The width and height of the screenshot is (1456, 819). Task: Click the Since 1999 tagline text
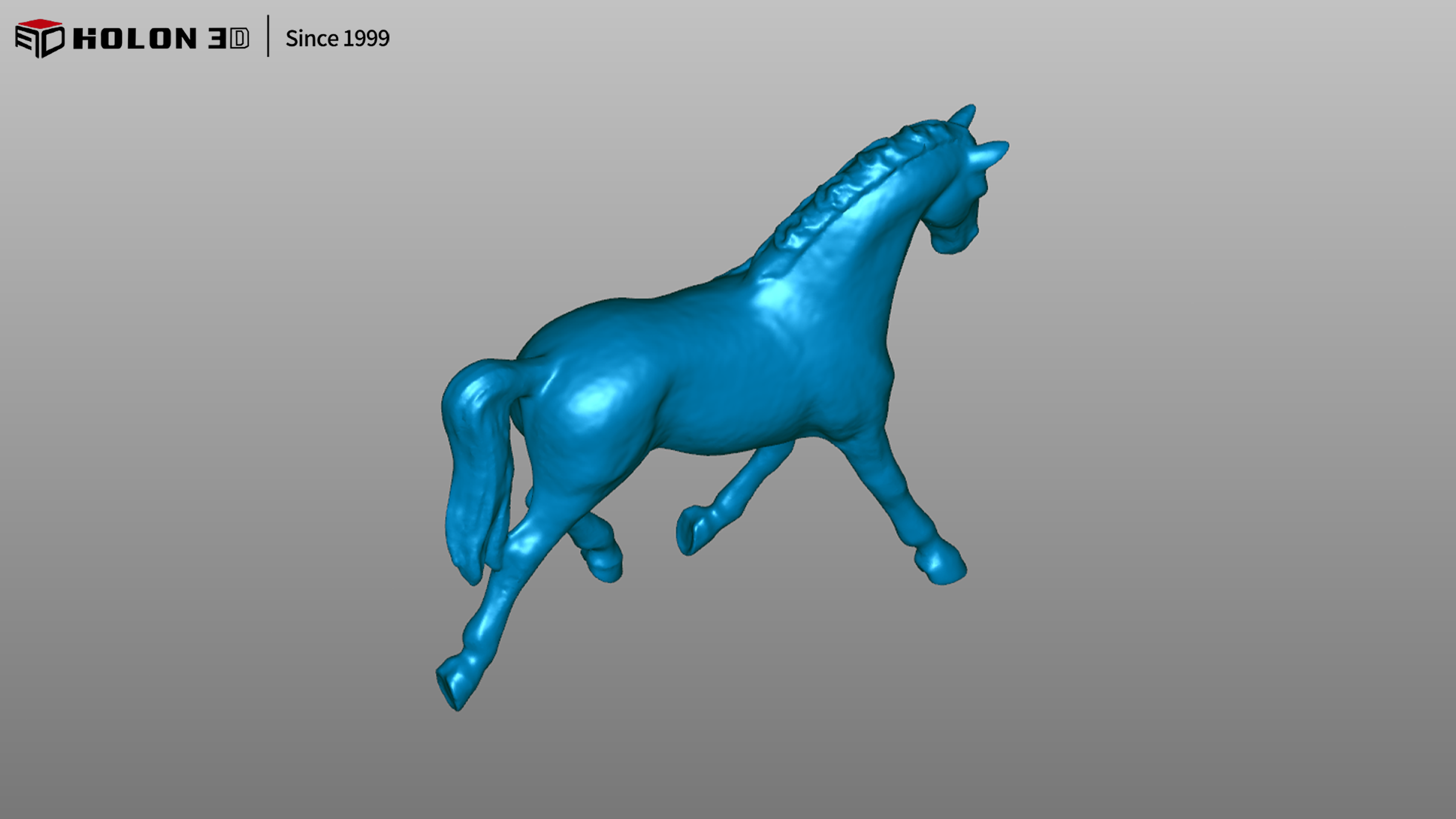coord(337,39)
